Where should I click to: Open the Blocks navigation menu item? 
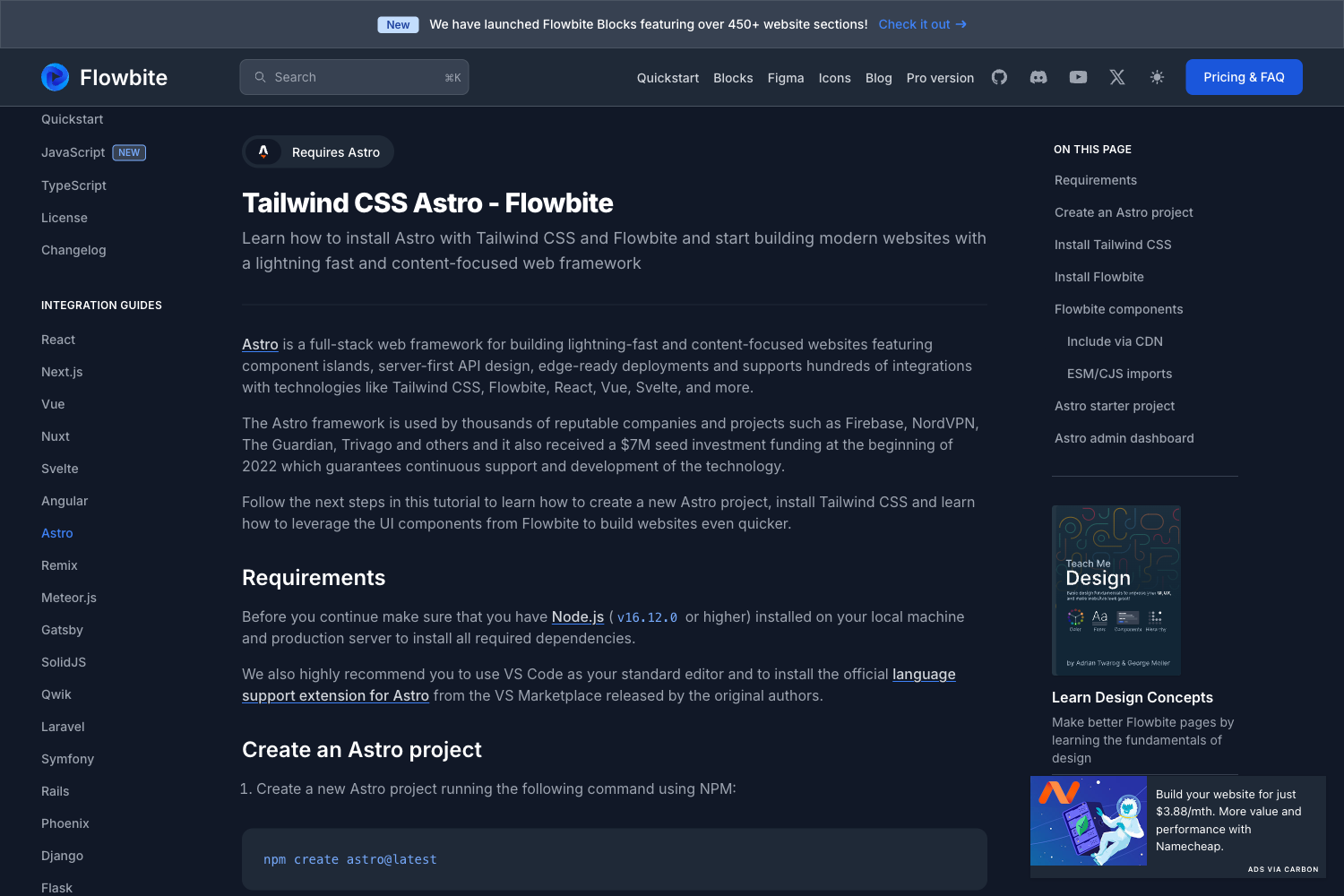click(x=733, y=78)
